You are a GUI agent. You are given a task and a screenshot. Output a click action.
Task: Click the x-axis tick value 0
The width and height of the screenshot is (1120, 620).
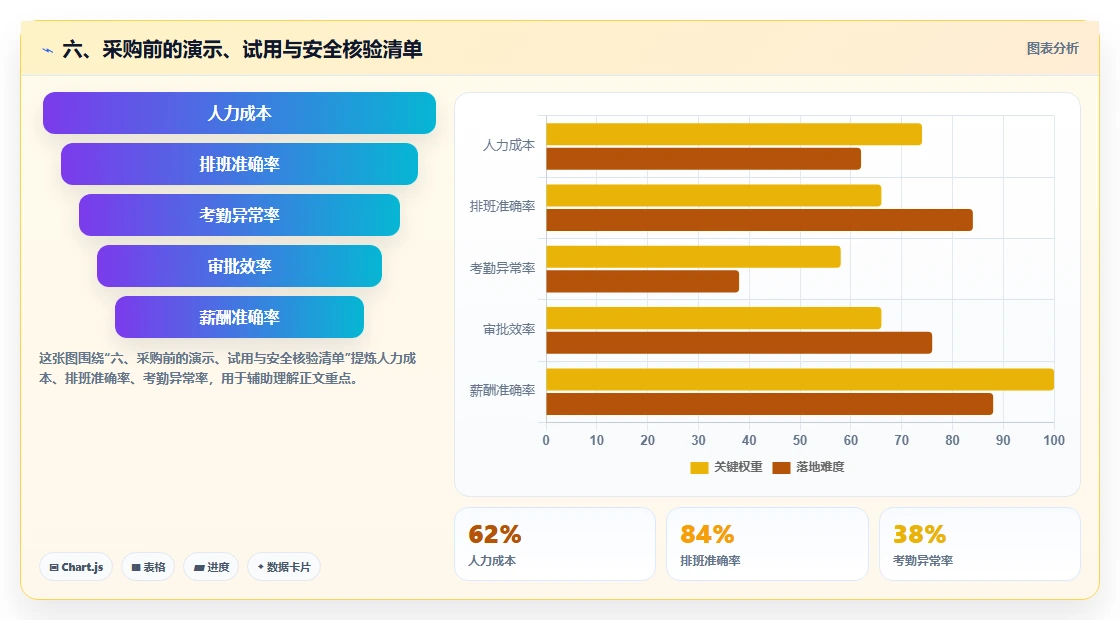coord(546,441)
